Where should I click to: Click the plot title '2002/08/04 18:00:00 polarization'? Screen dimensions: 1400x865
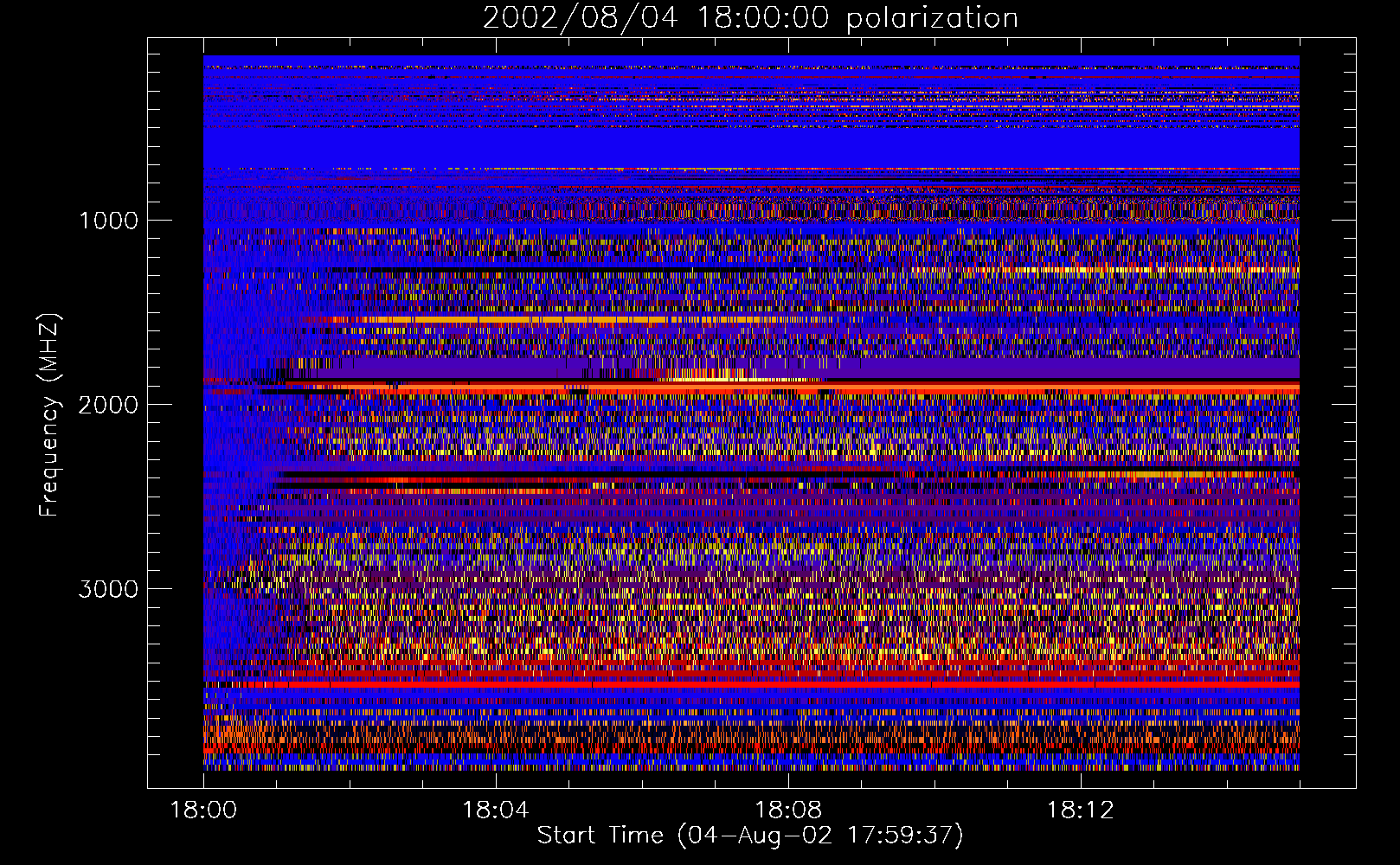[750, 17]
